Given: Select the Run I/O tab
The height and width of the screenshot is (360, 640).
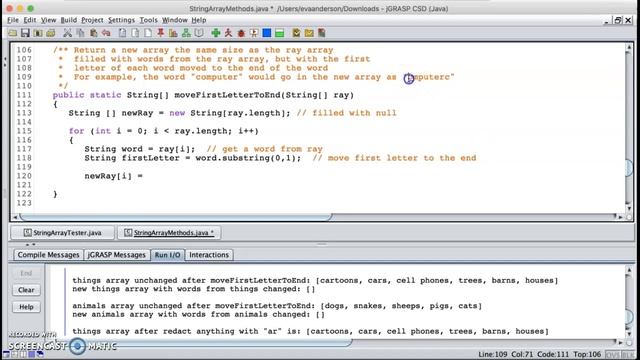Looking at the screenshot, I should (167, 255).
